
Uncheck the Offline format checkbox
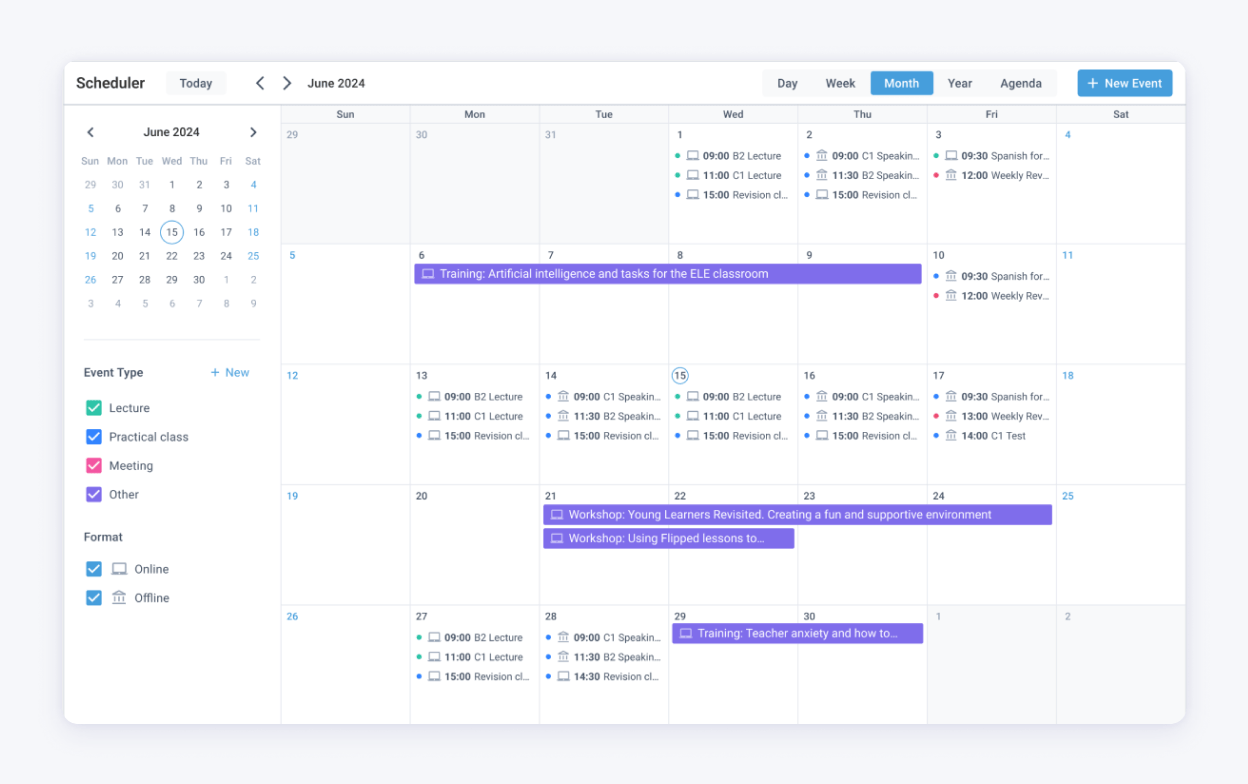[x=91, y=597]
